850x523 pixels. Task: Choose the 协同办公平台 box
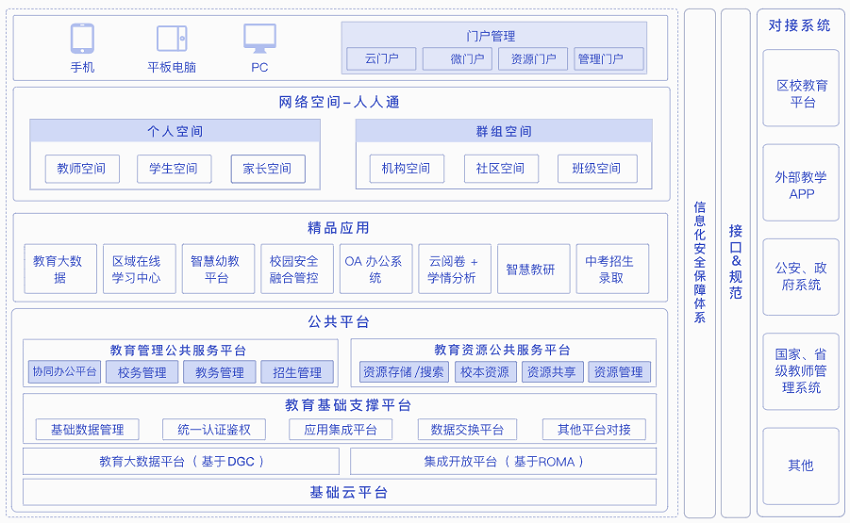coord(65,372)
